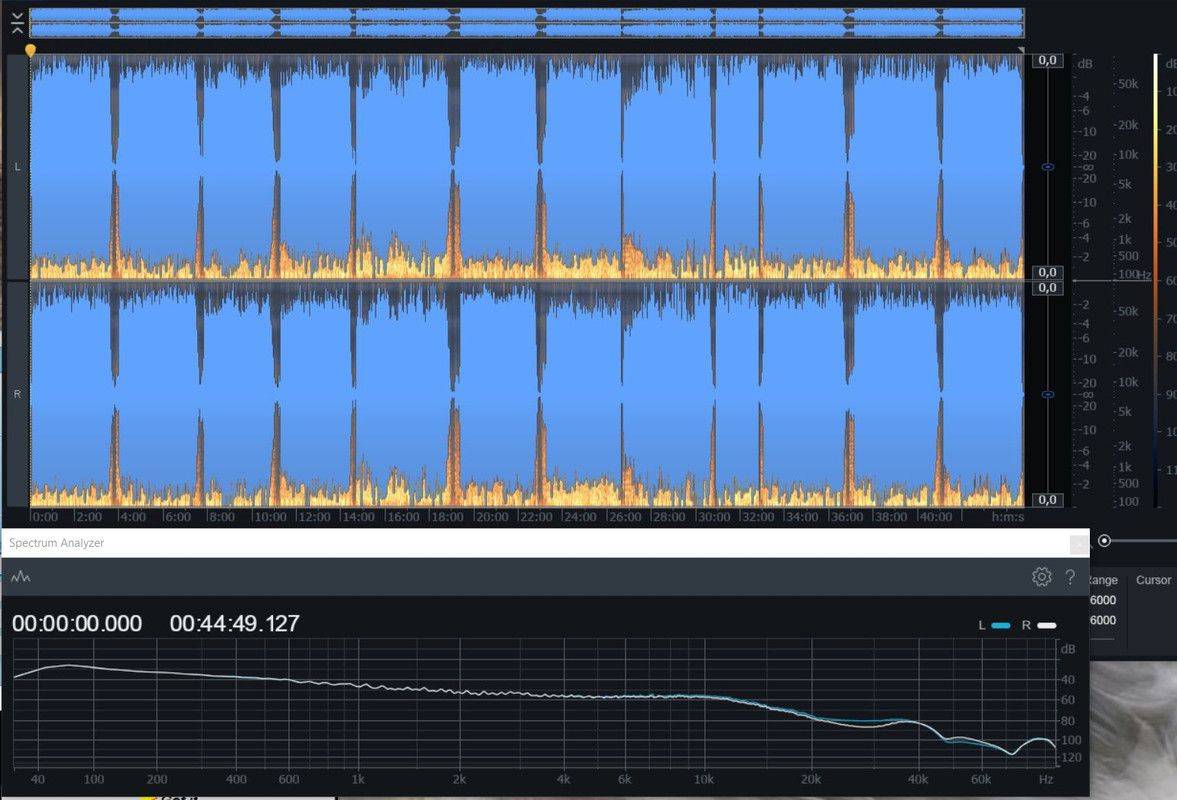Click the L channel amplitude zoom handle

[x=1048, y=167]
